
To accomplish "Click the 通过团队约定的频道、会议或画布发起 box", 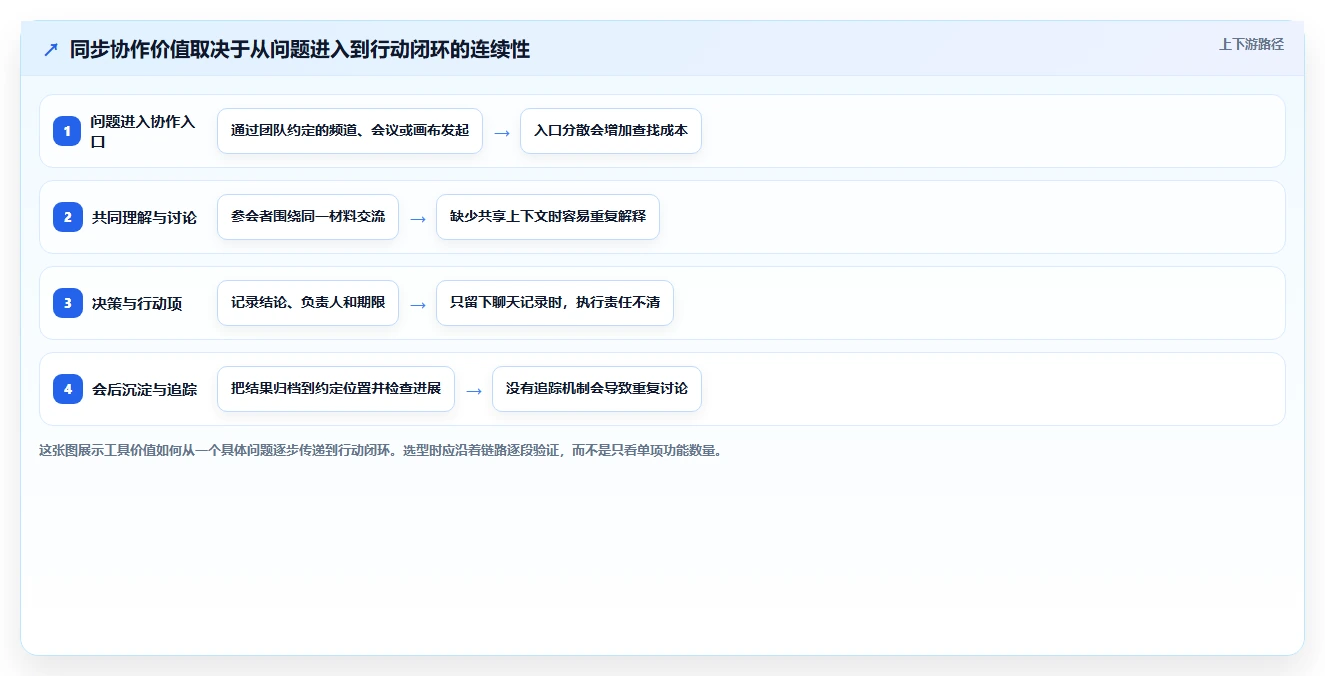I will (350, 131).
